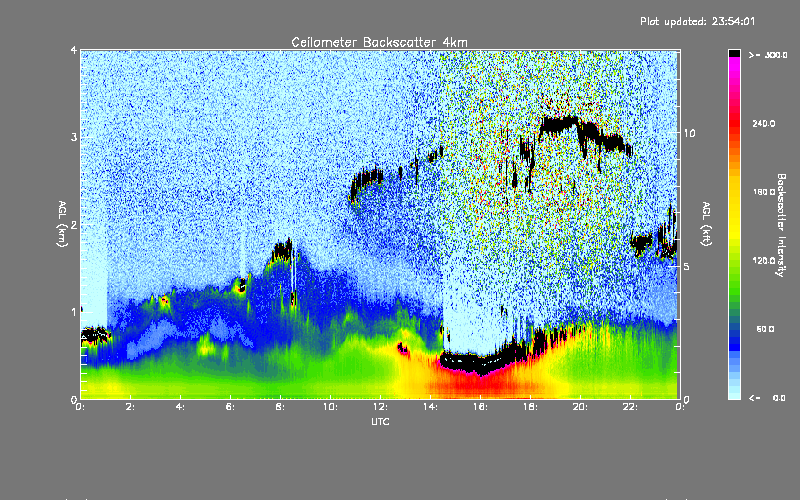Click the 'AGL (kft)' axis label
This screenshot has height=500, width=800.
tap(706, 224)
